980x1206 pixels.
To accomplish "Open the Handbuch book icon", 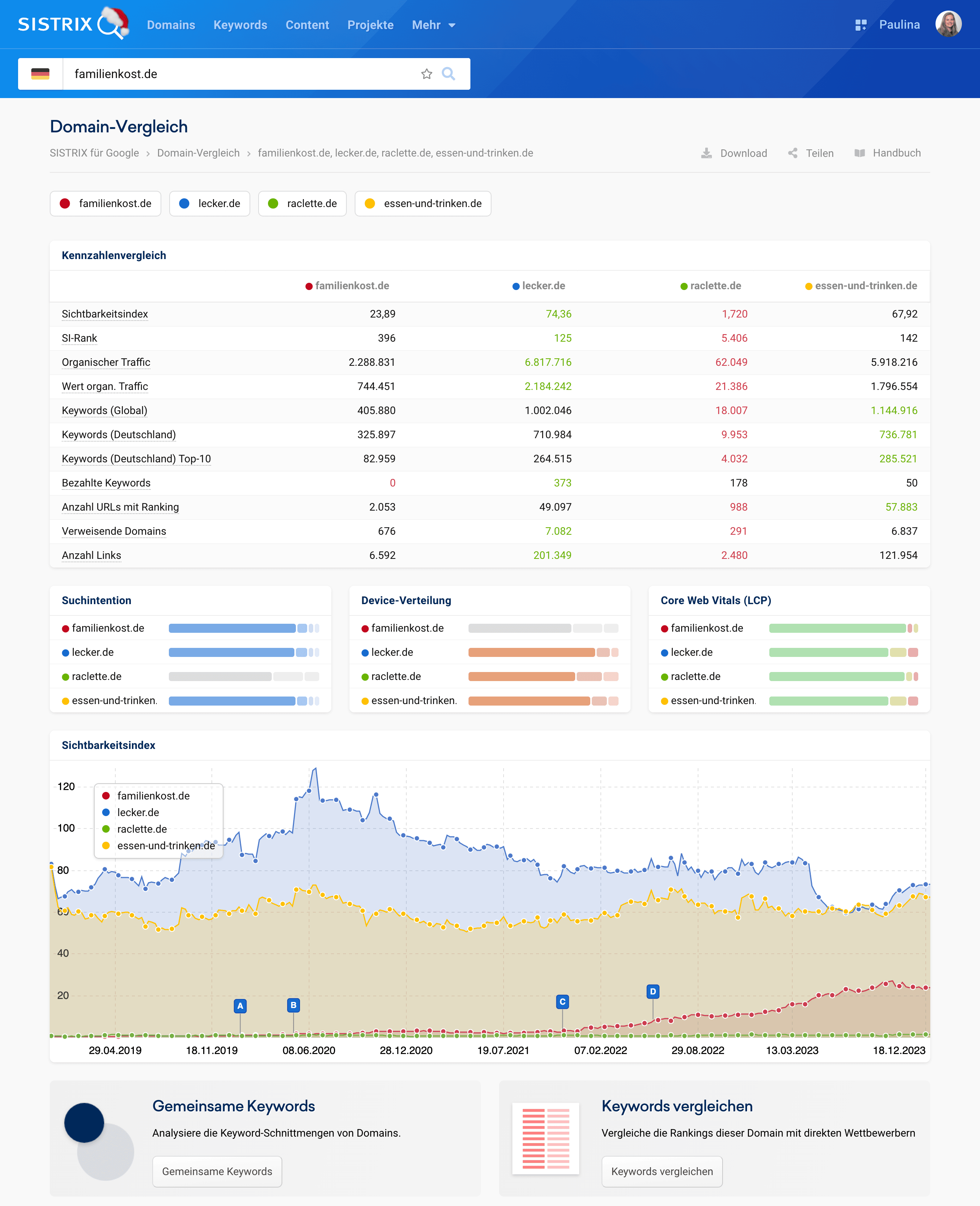I will [x=859, y=153].
